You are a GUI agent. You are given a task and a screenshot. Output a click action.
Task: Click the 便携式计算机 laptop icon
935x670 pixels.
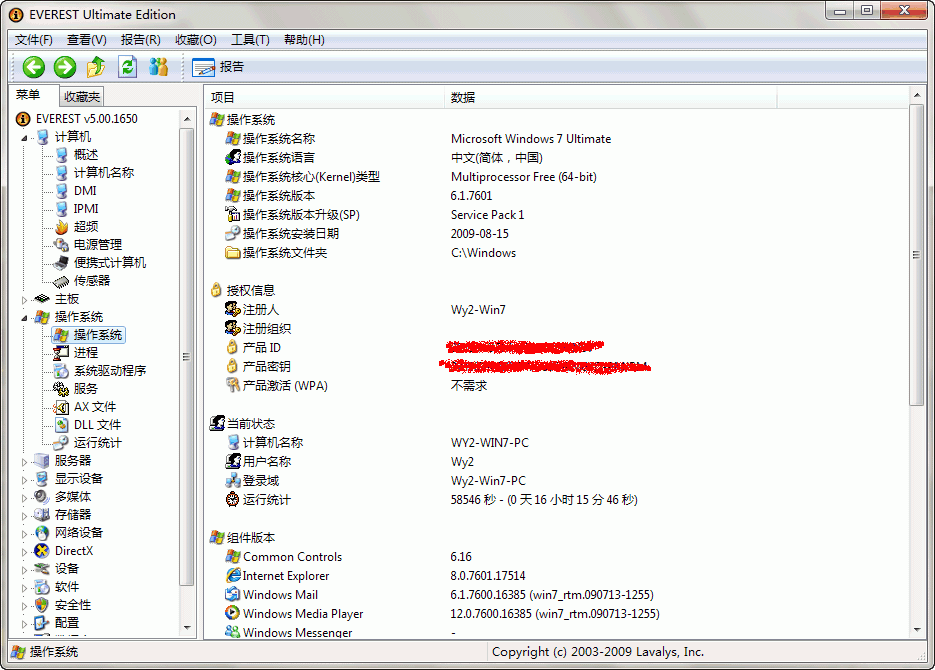61,263
